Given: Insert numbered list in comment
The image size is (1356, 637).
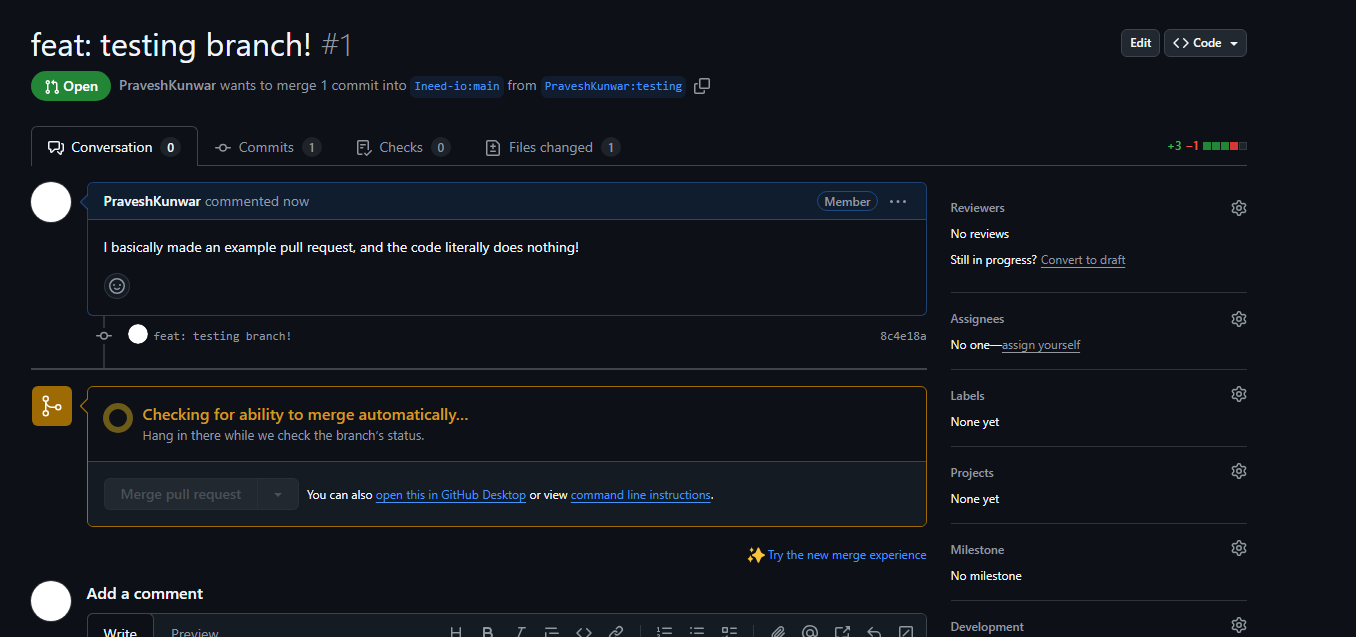Looking at the screenshot, I should pos(665,632).
